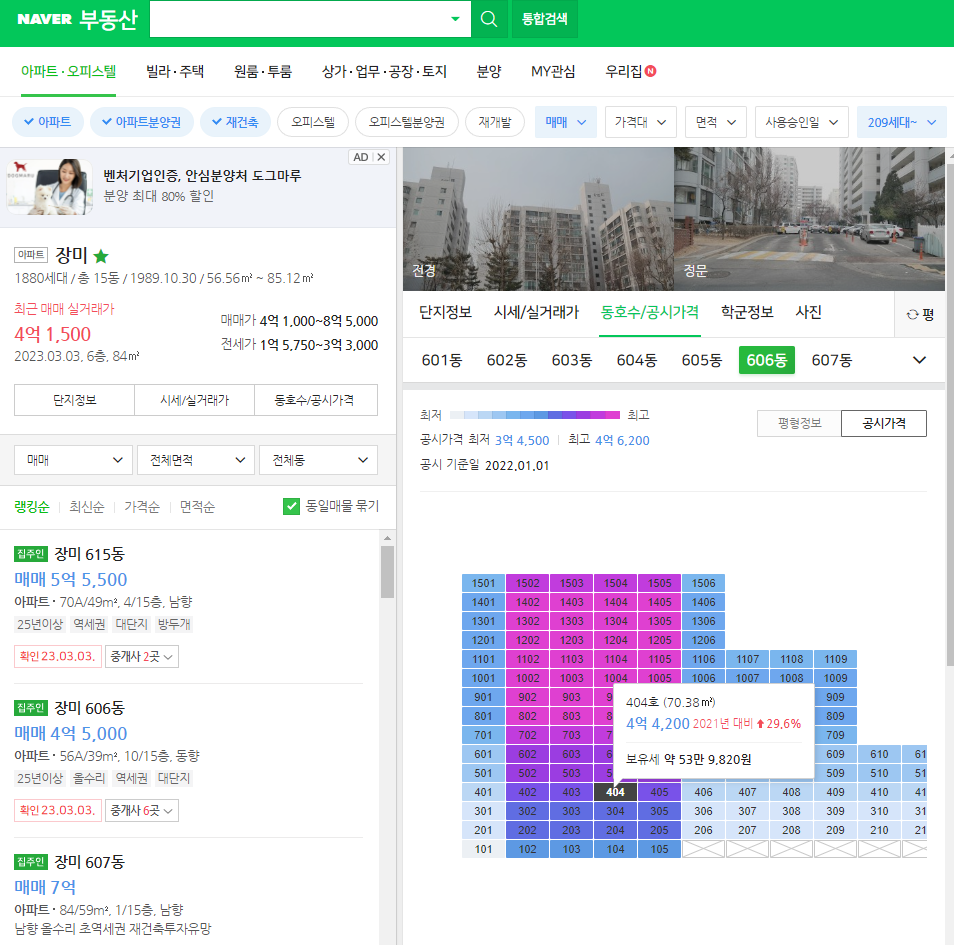This screenshot has width=954, height=945.
Task: Toggle the 오피스텔 filter chip
Action: tap(313, 122)
